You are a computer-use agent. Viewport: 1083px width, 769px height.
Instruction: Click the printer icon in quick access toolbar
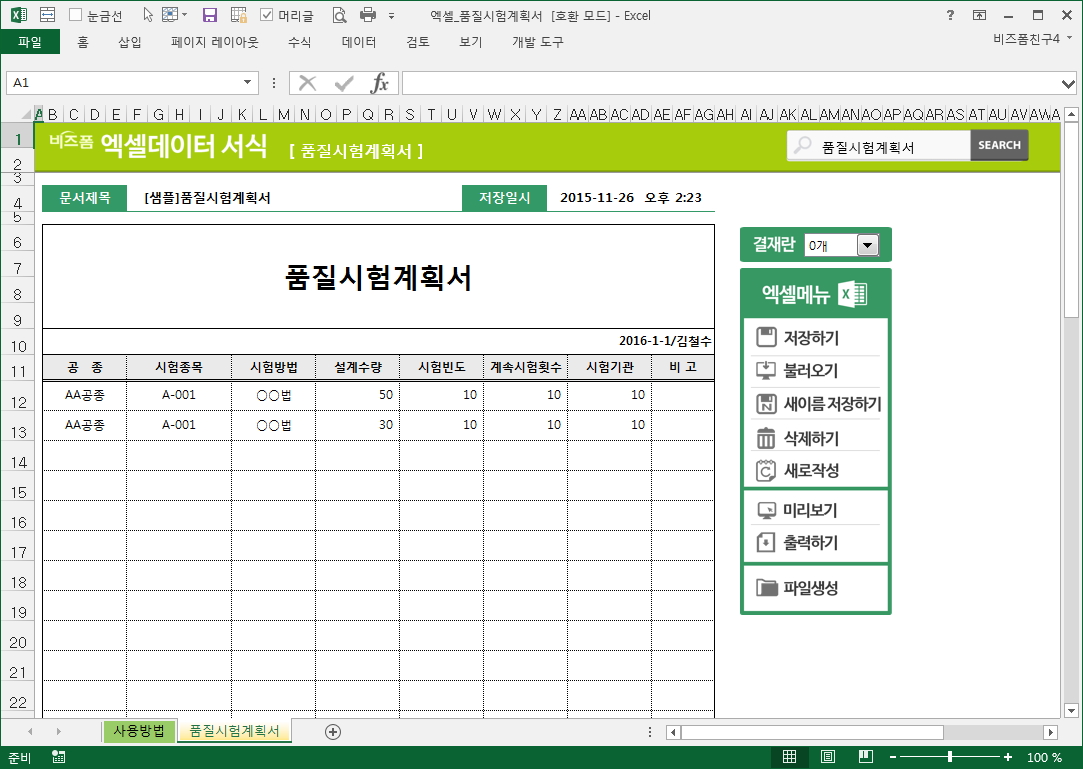click(x=368, y=15)
